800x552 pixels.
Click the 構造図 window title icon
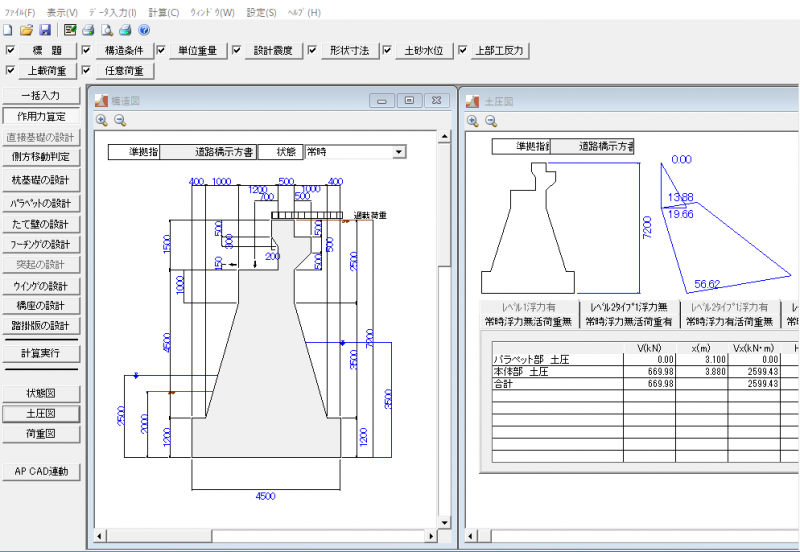coord(102,101)
